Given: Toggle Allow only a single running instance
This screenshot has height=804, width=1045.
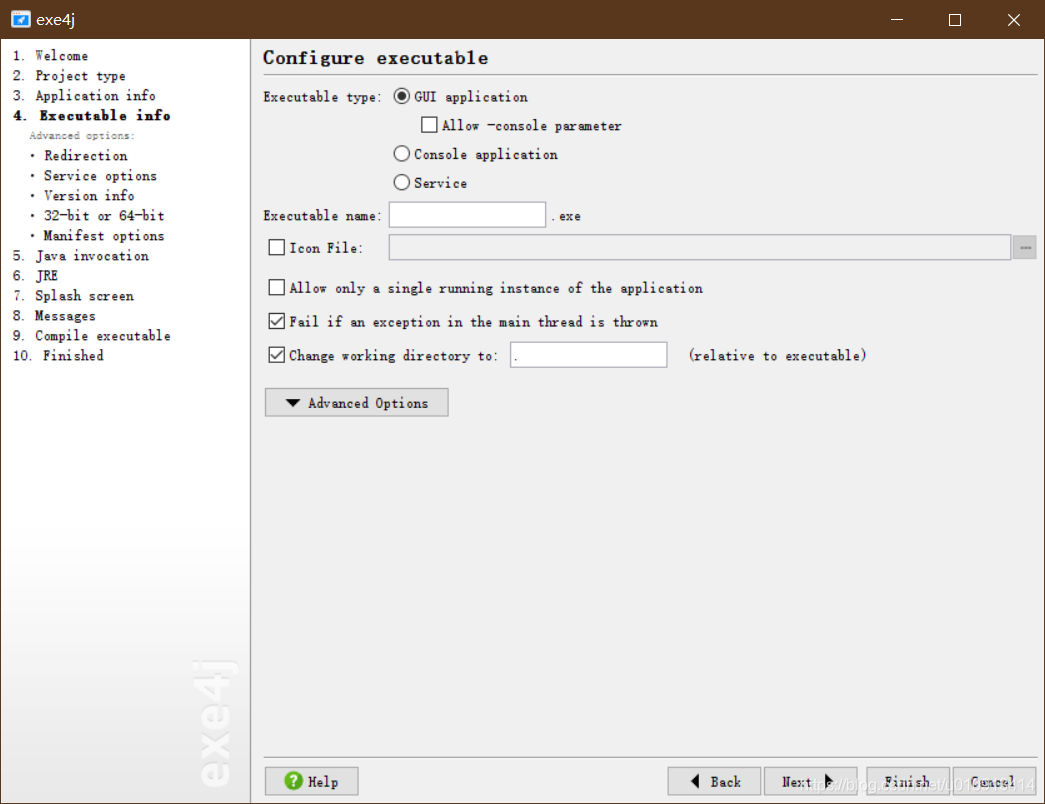Looking at the screenshot, I should (x=277, y=288).
